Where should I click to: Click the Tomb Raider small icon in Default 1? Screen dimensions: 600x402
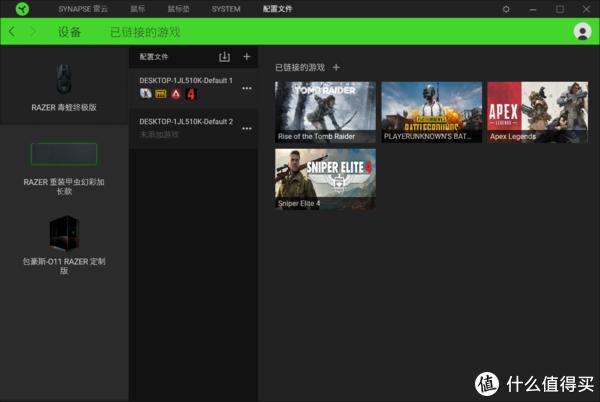click(145, 93)
